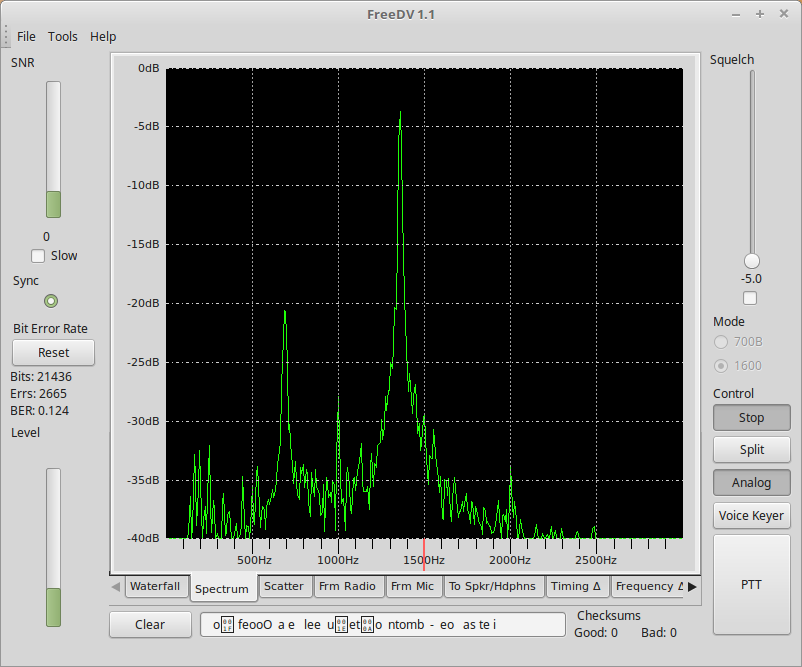Switch to the Waterfall tab
802x667 pixels.
(x=155, y=586)
